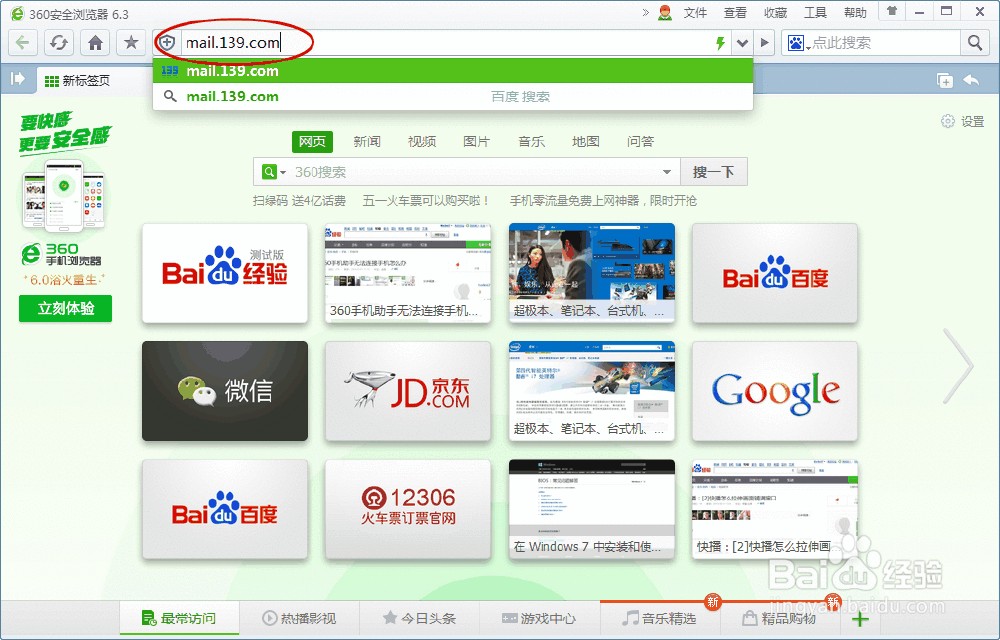
Task: Click the user avatar login icon
Action: point(665,13)
